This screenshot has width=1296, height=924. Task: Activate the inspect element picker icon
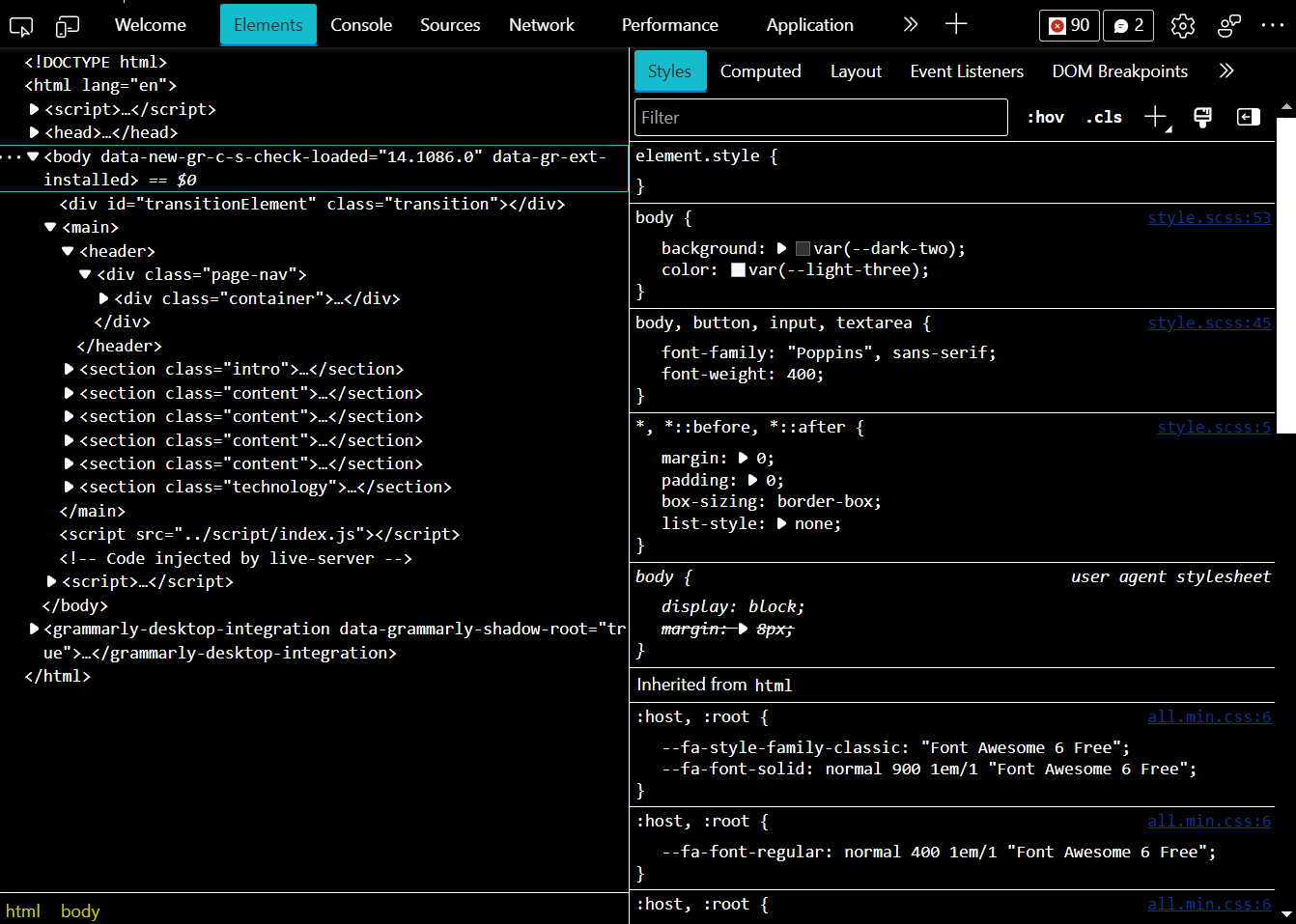tap(21, 26)
